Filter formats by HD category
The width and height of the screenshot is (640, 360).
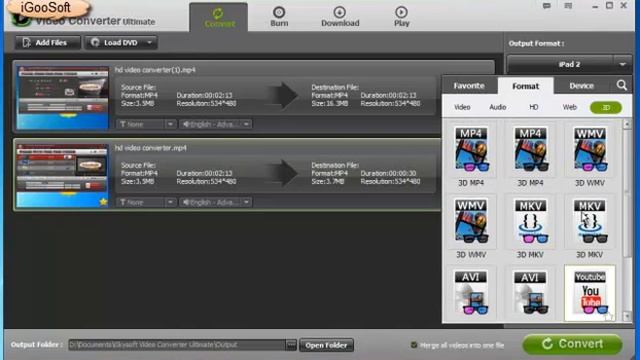[x=533, y=107]
